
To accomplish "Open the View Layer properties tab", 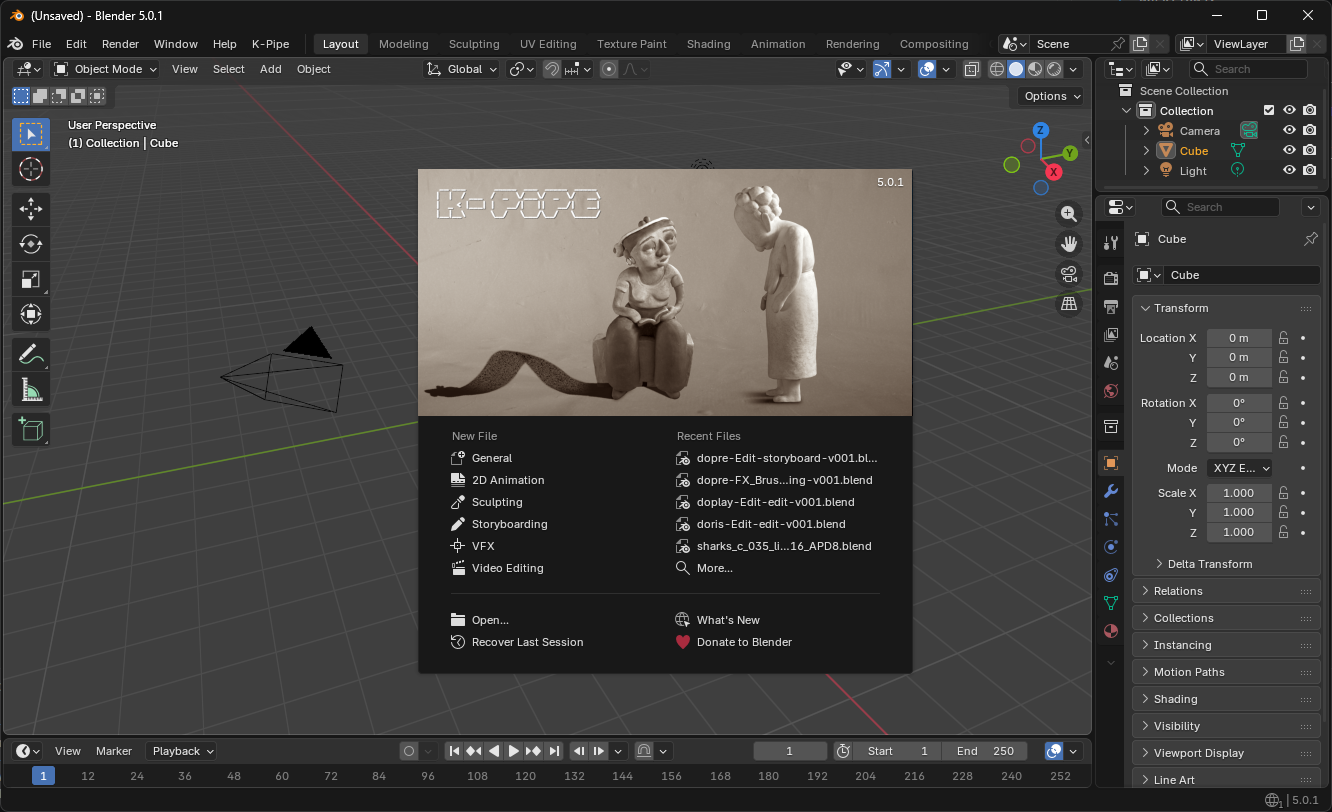I will coord(1110,334).
